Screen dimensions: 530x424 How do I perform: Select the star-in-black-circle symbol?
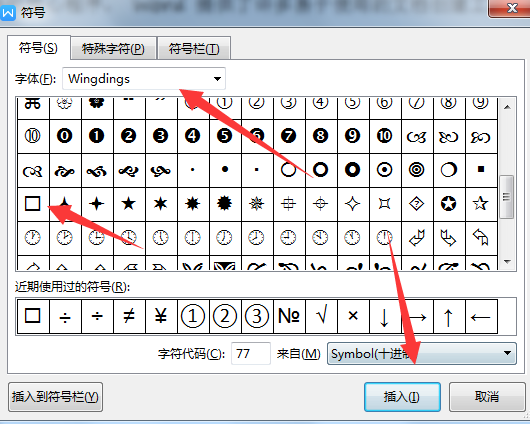point(448,204)
